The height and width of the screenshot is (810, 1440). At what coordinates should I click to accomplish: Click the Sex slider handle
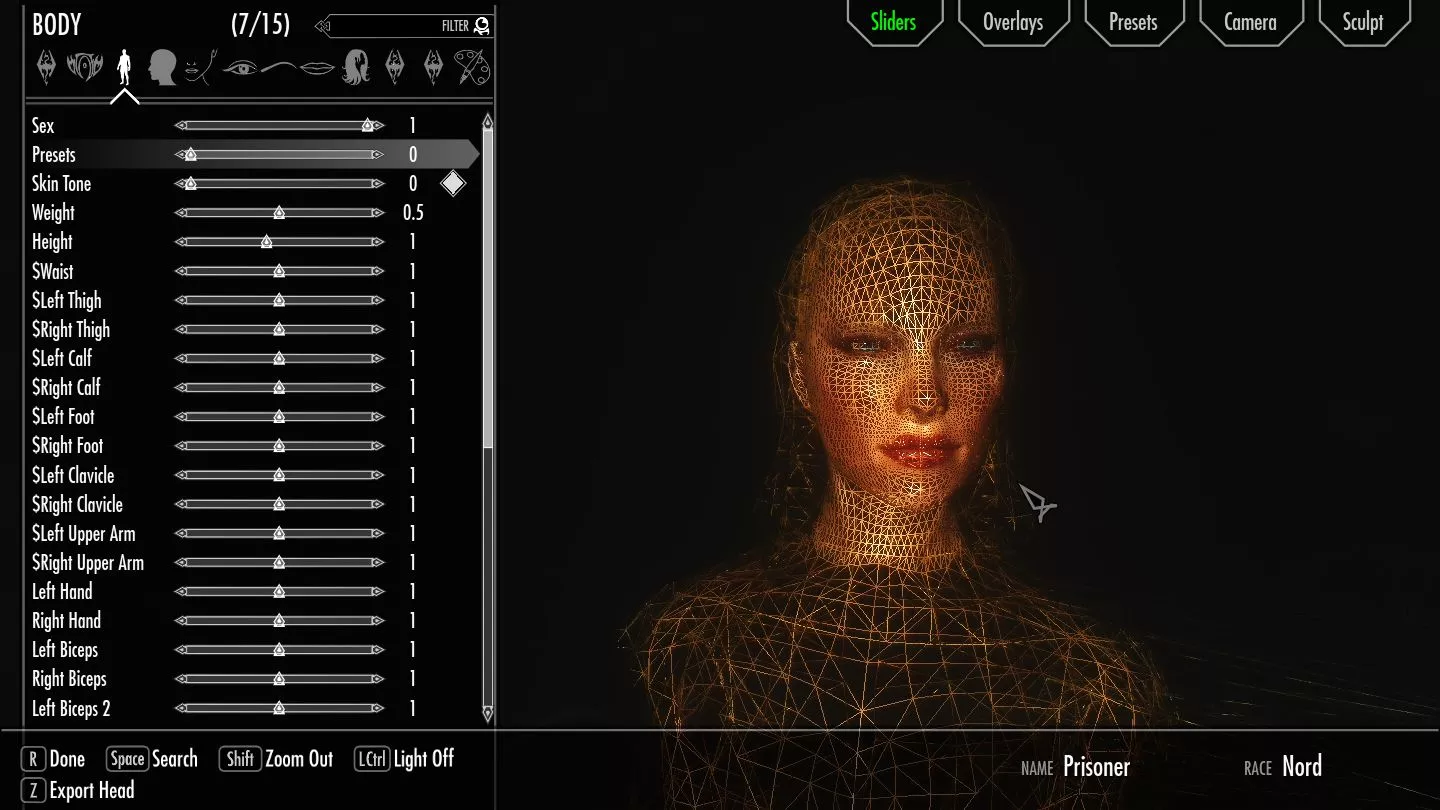368,126
